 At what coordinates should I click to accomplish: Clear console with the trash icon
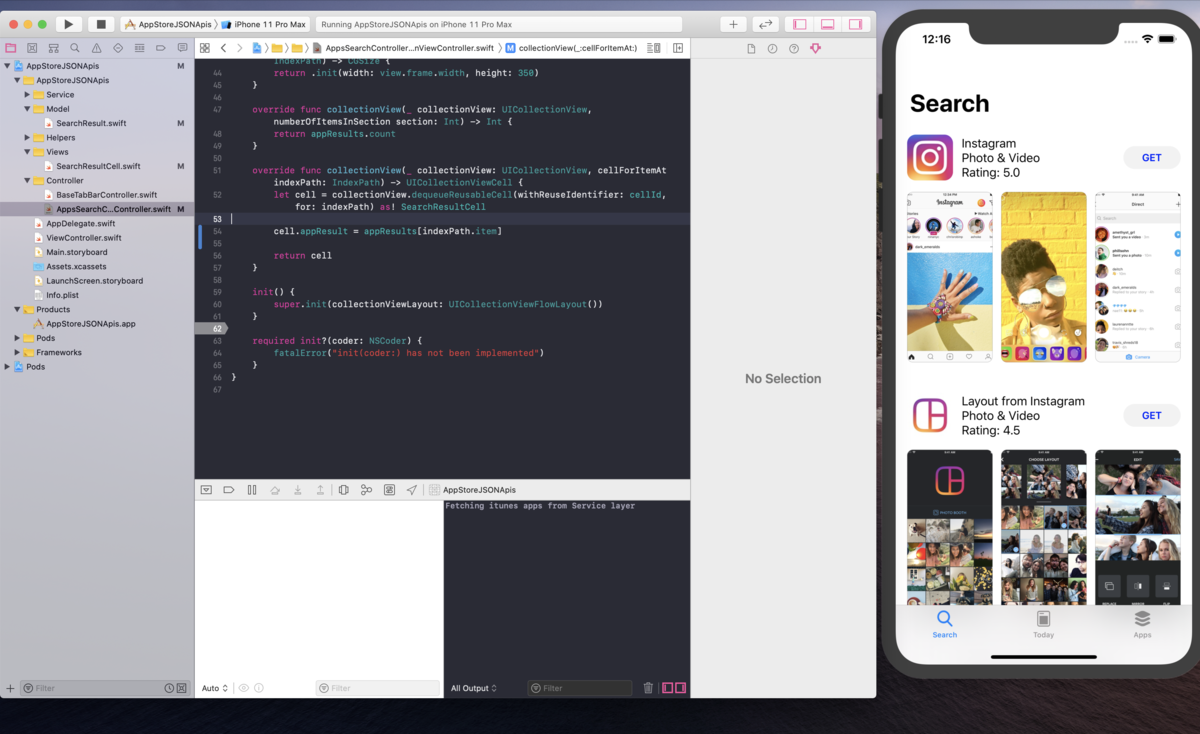click(648, 688)
